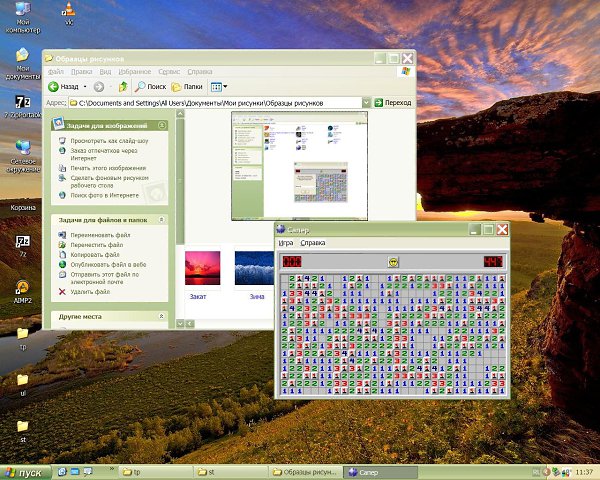This screenshot has width=600, height=480.
Task: Switch to st taskbar button
Action: click(231, 472)
